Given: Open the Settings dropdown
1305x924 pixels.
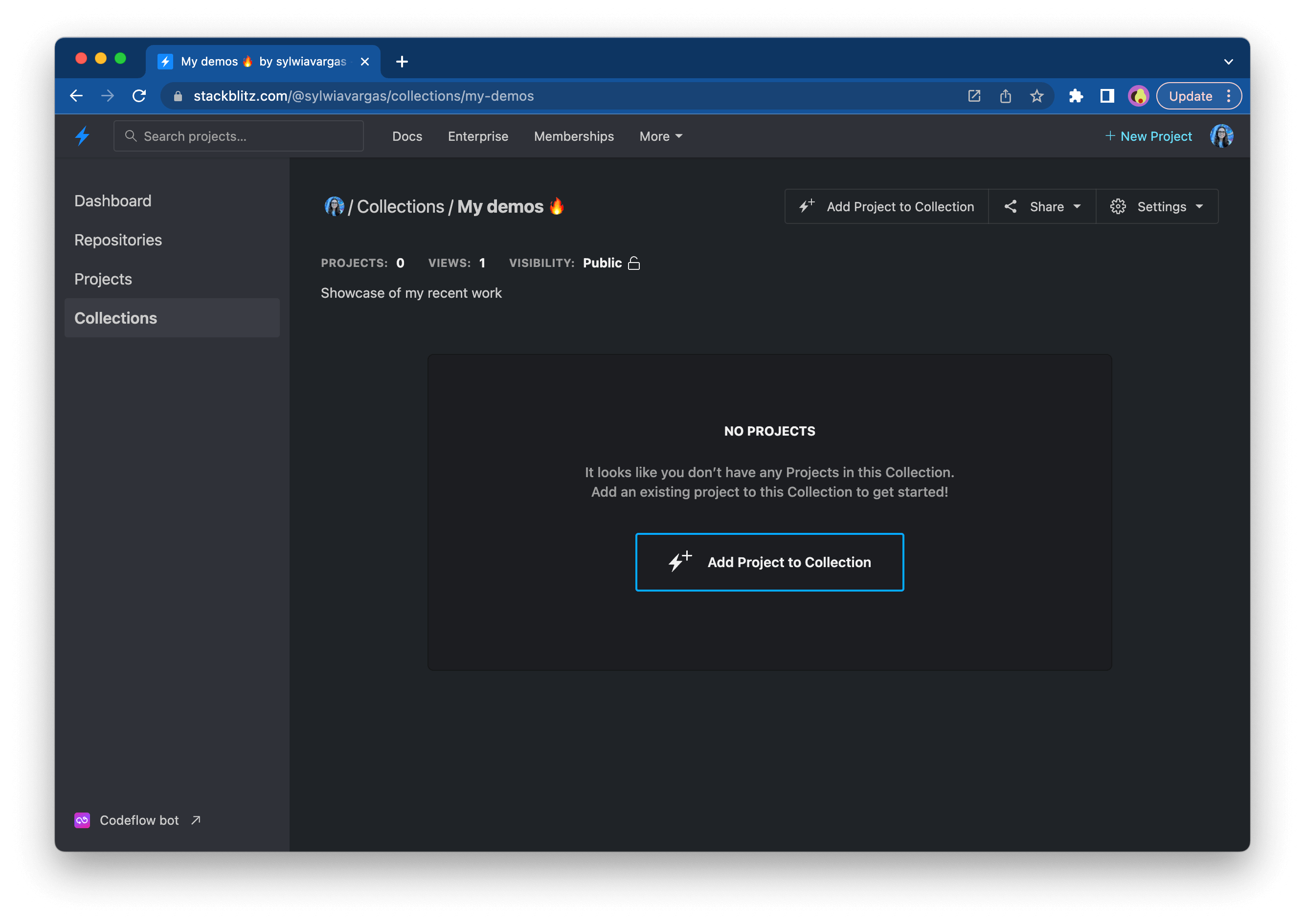Looking at the screenshot, I should coord(1156,206).
